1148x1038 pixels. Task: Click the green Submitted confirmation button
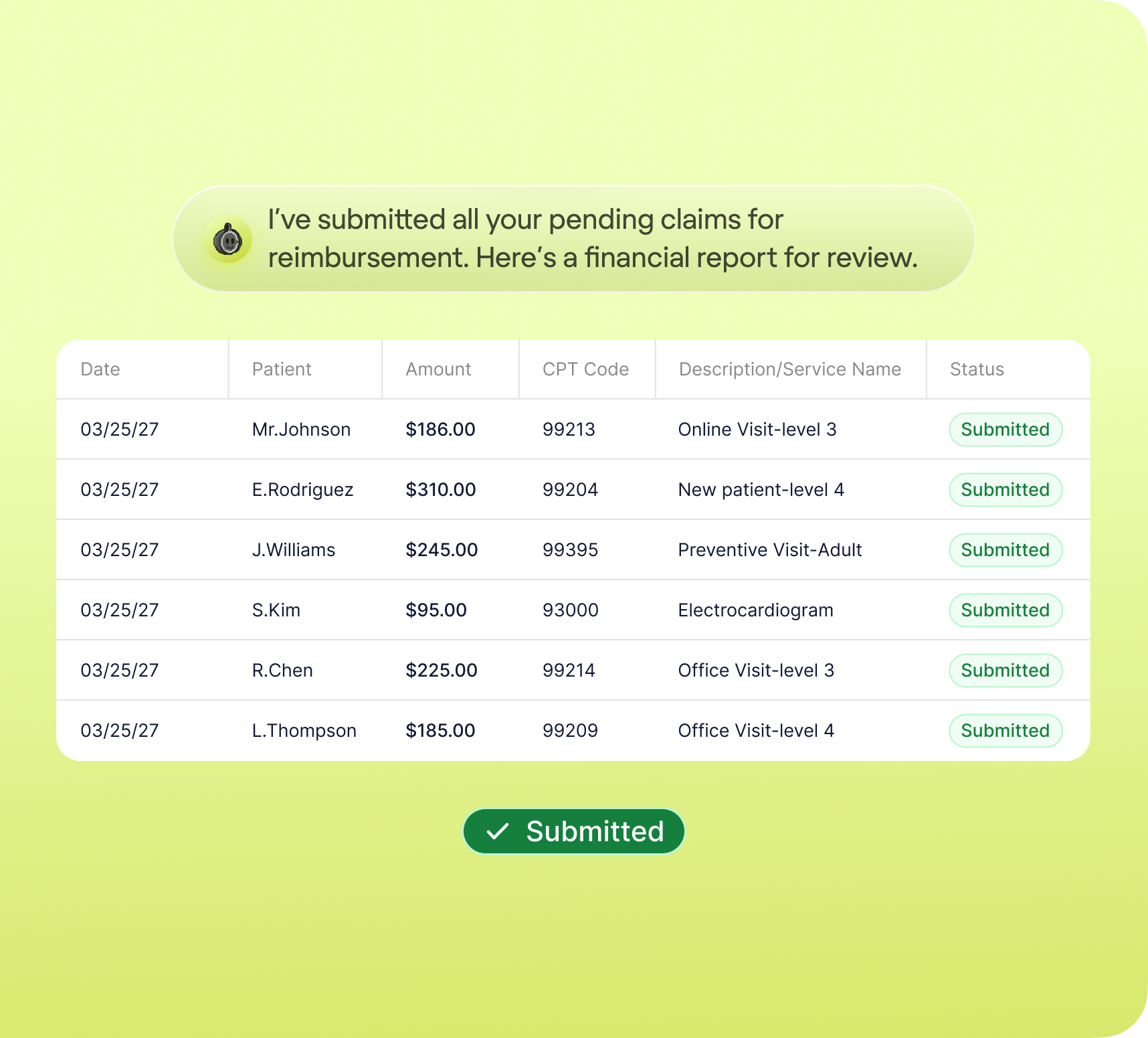(x=574, y=831)
